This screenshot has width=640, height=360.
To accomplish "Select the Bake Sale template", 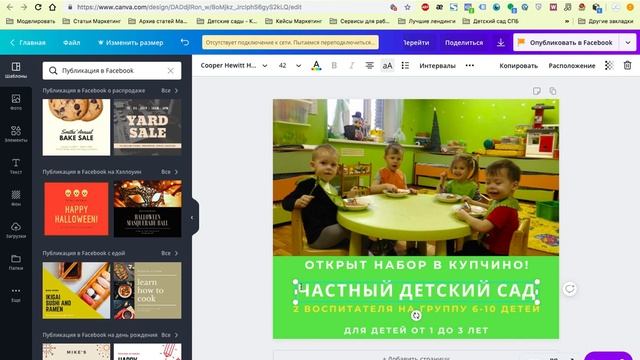I will (x=76, y=127).
